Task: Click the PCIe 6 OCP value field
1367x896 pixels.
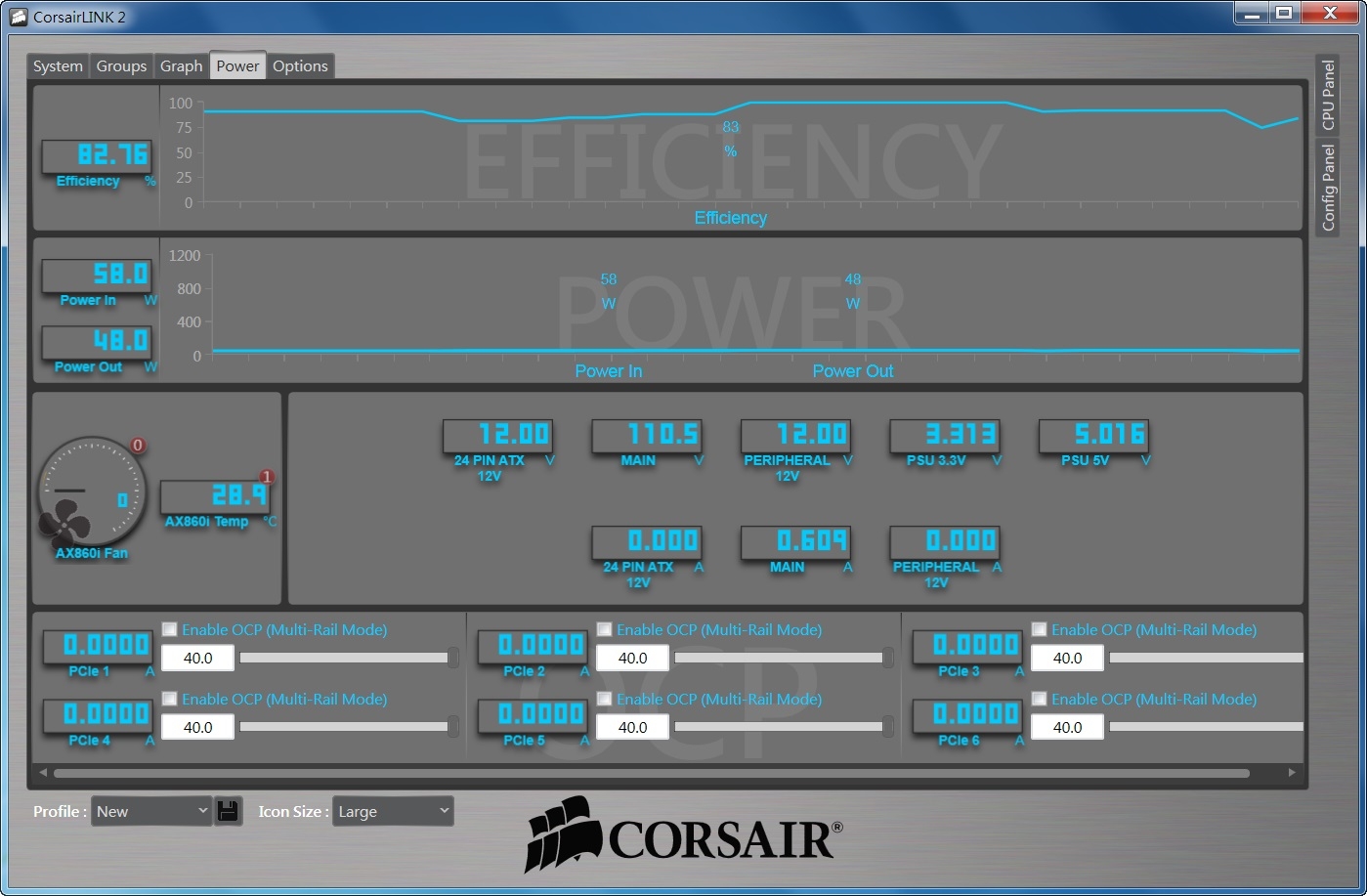Action: (x=1067, y=727)
